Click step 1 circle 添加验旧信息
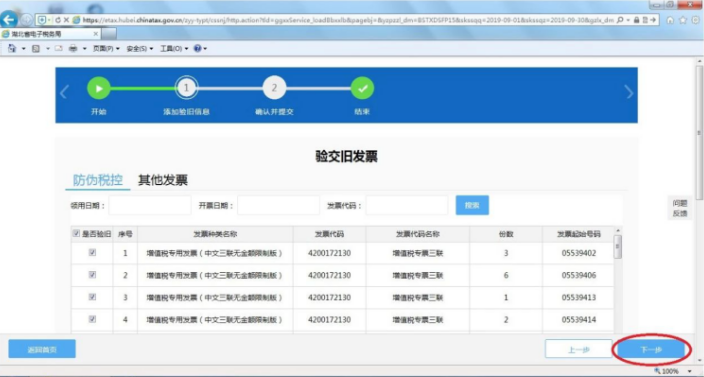The image size is (704, 377). click(x=186, y=88)
